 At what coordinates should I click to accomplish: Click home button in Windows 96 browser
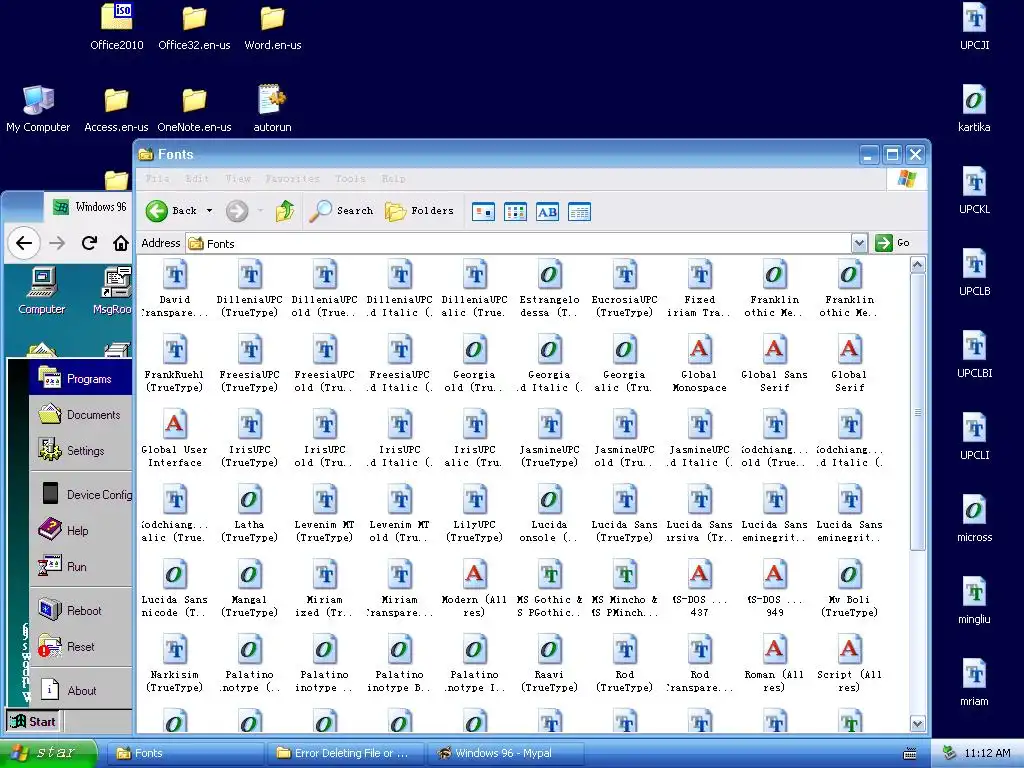[x=121, y=243]
